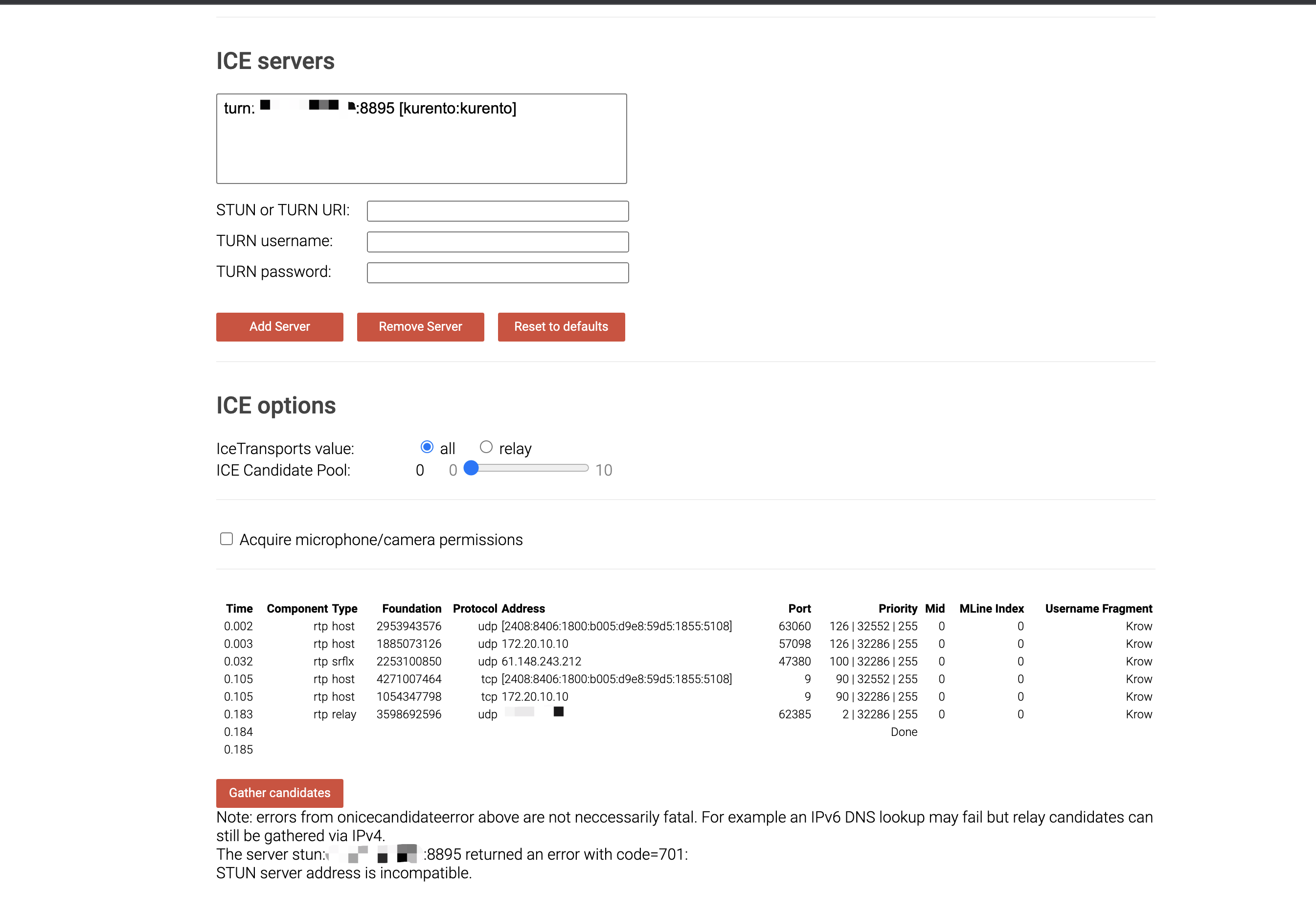Image resolution: width=1316 pixels, height=916 pixels.
Task: Click the Time column header
Action: [239, 609]
